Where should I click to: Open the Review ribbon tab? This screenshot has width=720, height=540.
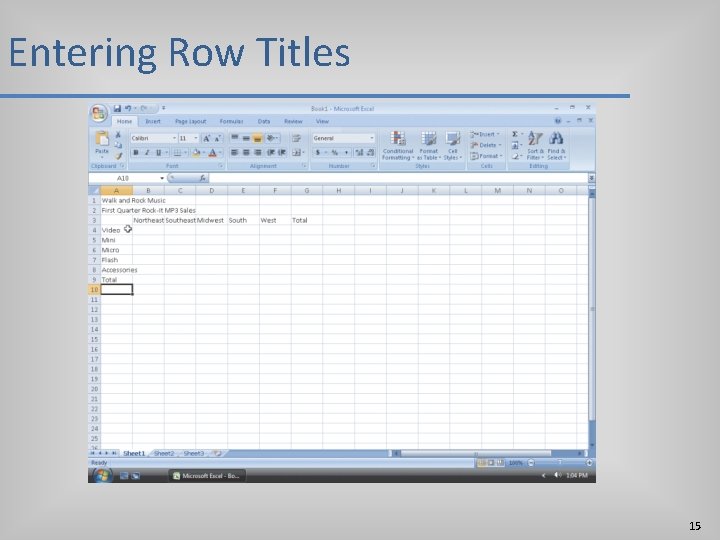293,121
